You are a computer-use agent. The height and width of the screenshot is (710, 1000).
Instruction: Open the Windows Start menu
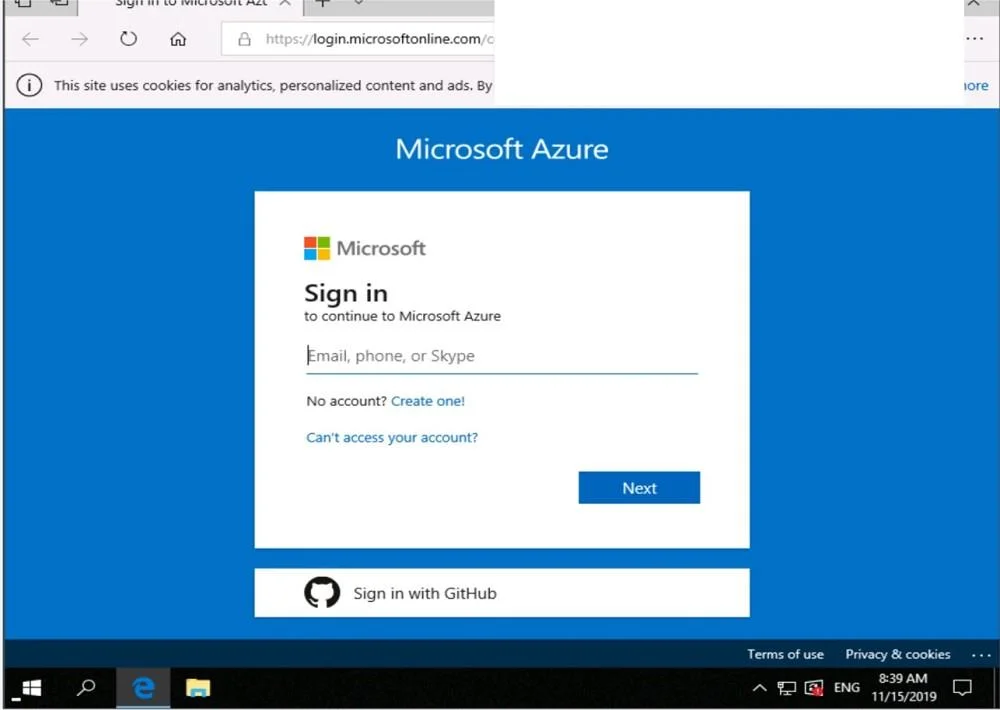click(31, 688)
